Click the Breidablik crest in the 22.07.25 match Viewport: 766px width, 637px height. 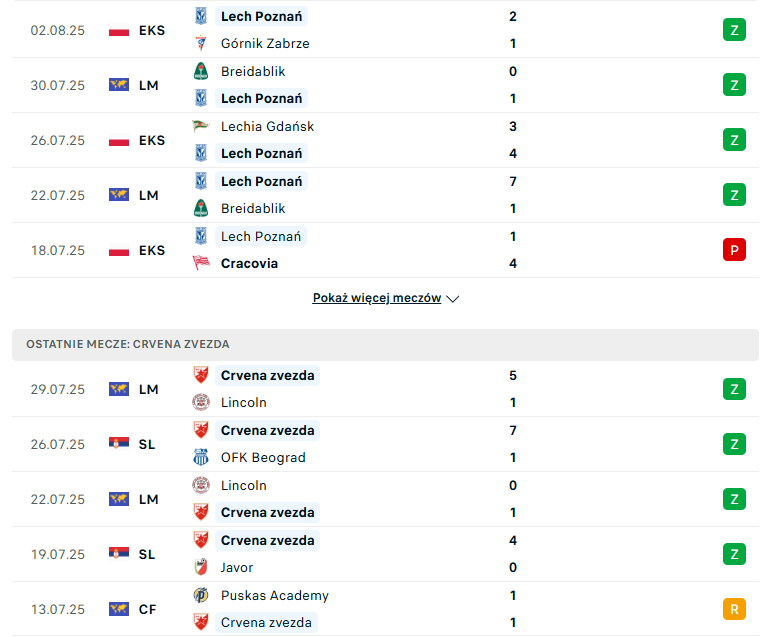click(x=201, y=209)
